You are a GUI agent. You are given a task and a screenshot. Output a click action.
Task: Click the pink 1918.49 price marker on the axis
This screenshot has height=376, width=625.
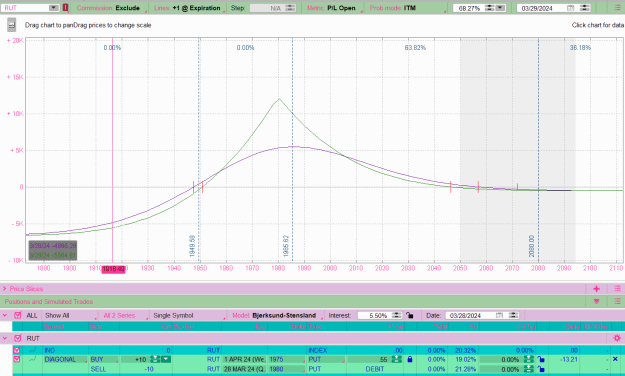click(113, 269)
